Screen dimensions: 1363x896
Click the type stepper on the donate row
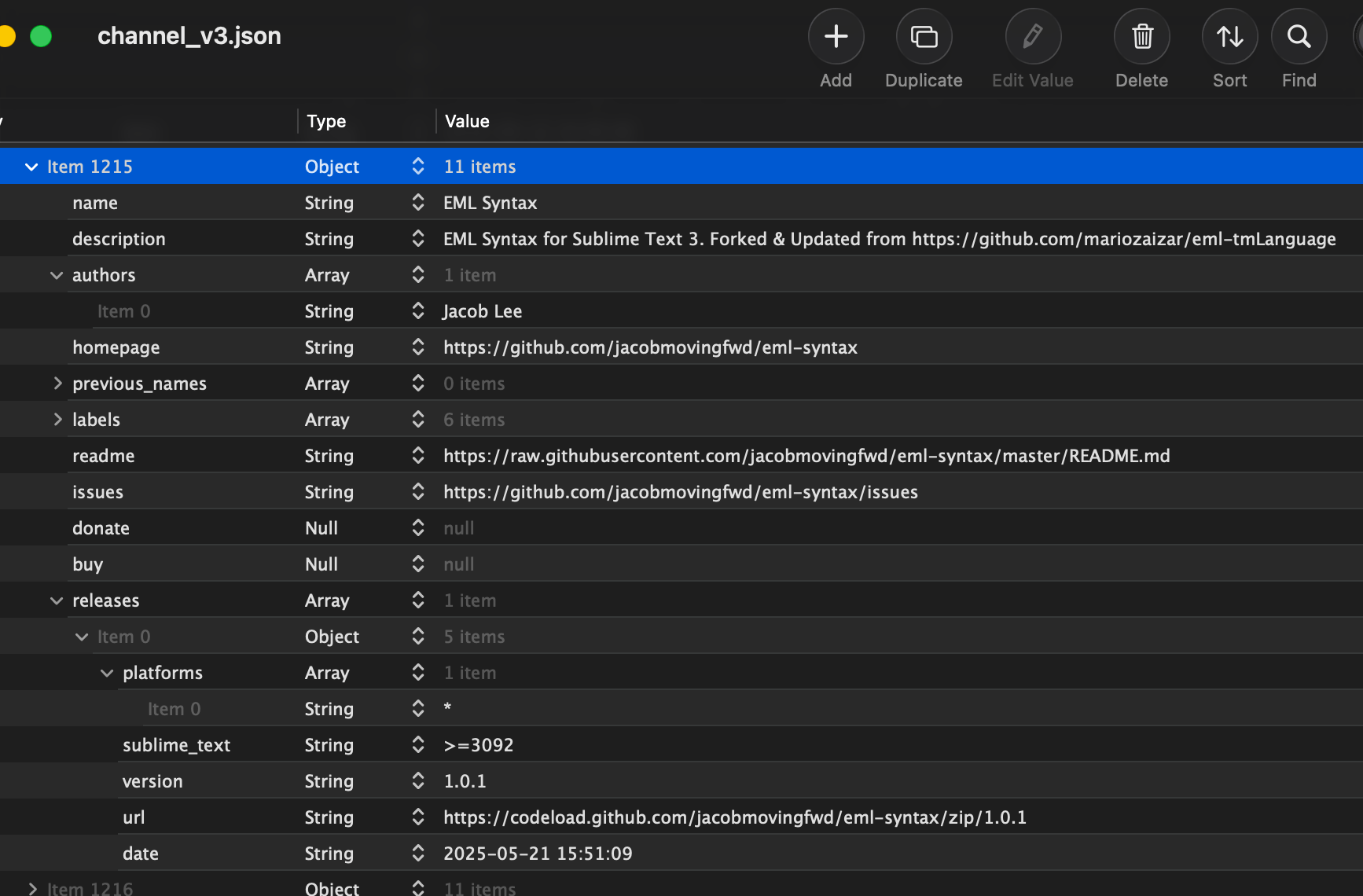(417, 527)
